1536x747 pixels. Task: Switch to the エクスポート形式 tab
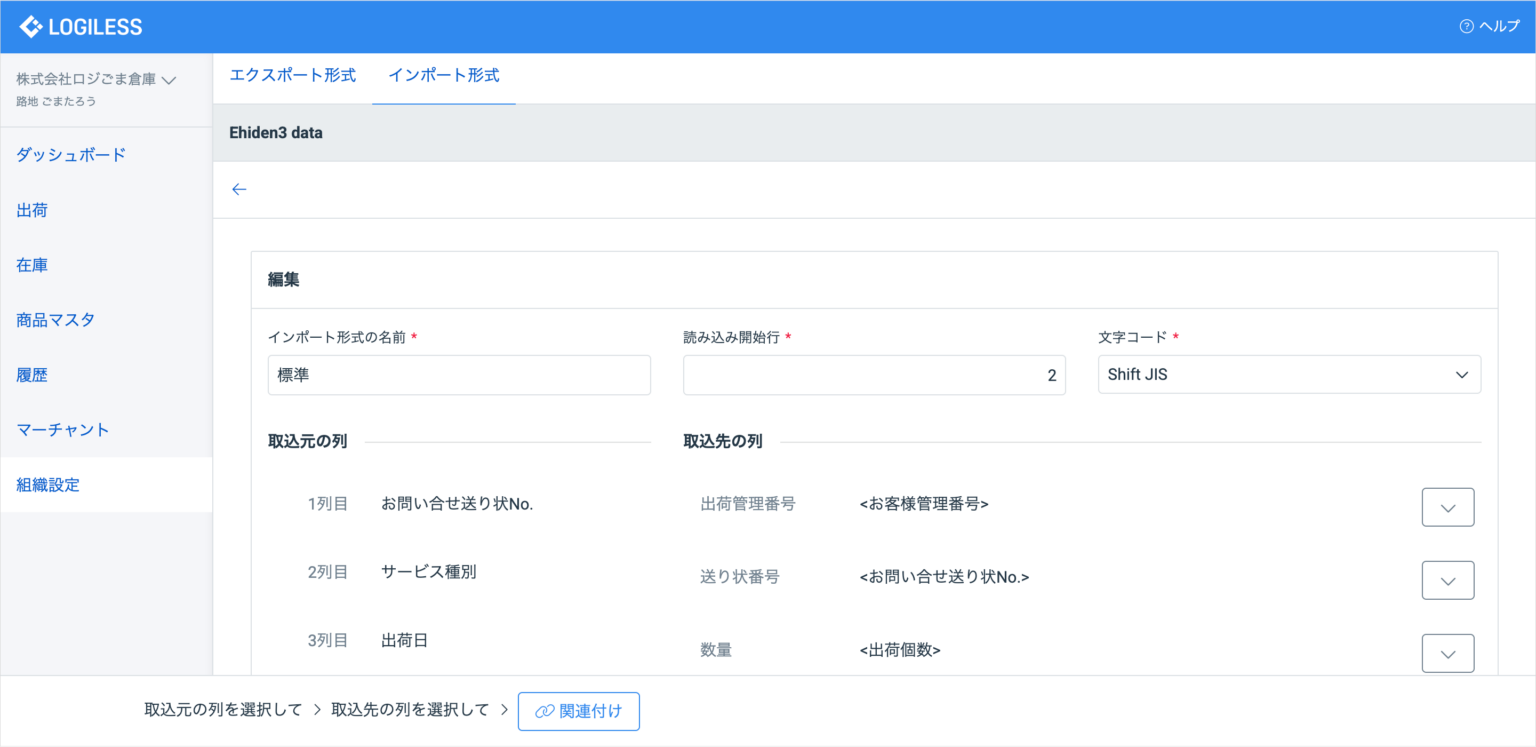point(293,76)
